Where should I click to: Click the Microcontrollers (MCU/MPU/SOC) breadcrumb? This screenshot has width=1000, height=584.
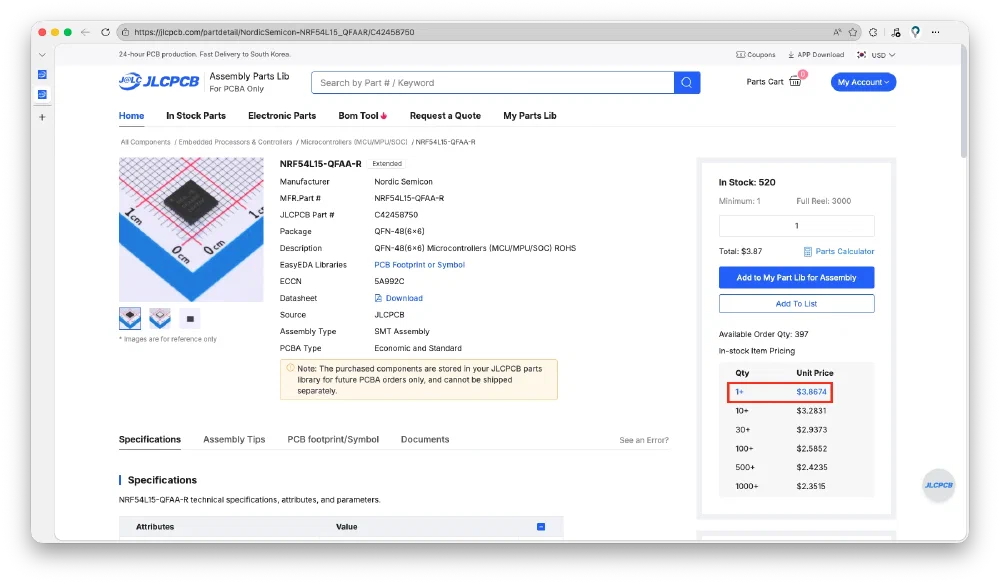353,142
